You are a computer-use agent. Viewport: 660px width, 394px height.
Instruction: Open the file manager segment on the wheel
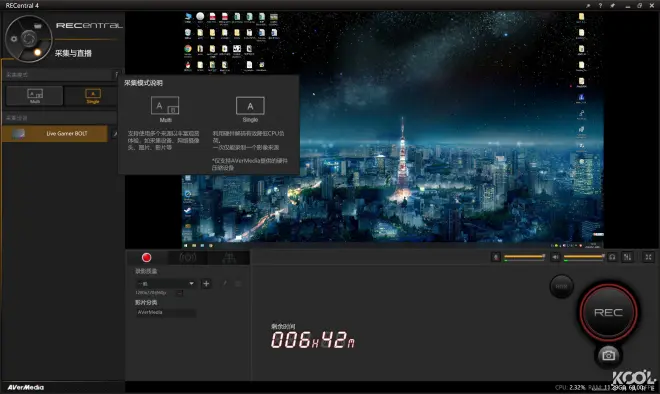(37, 26)
